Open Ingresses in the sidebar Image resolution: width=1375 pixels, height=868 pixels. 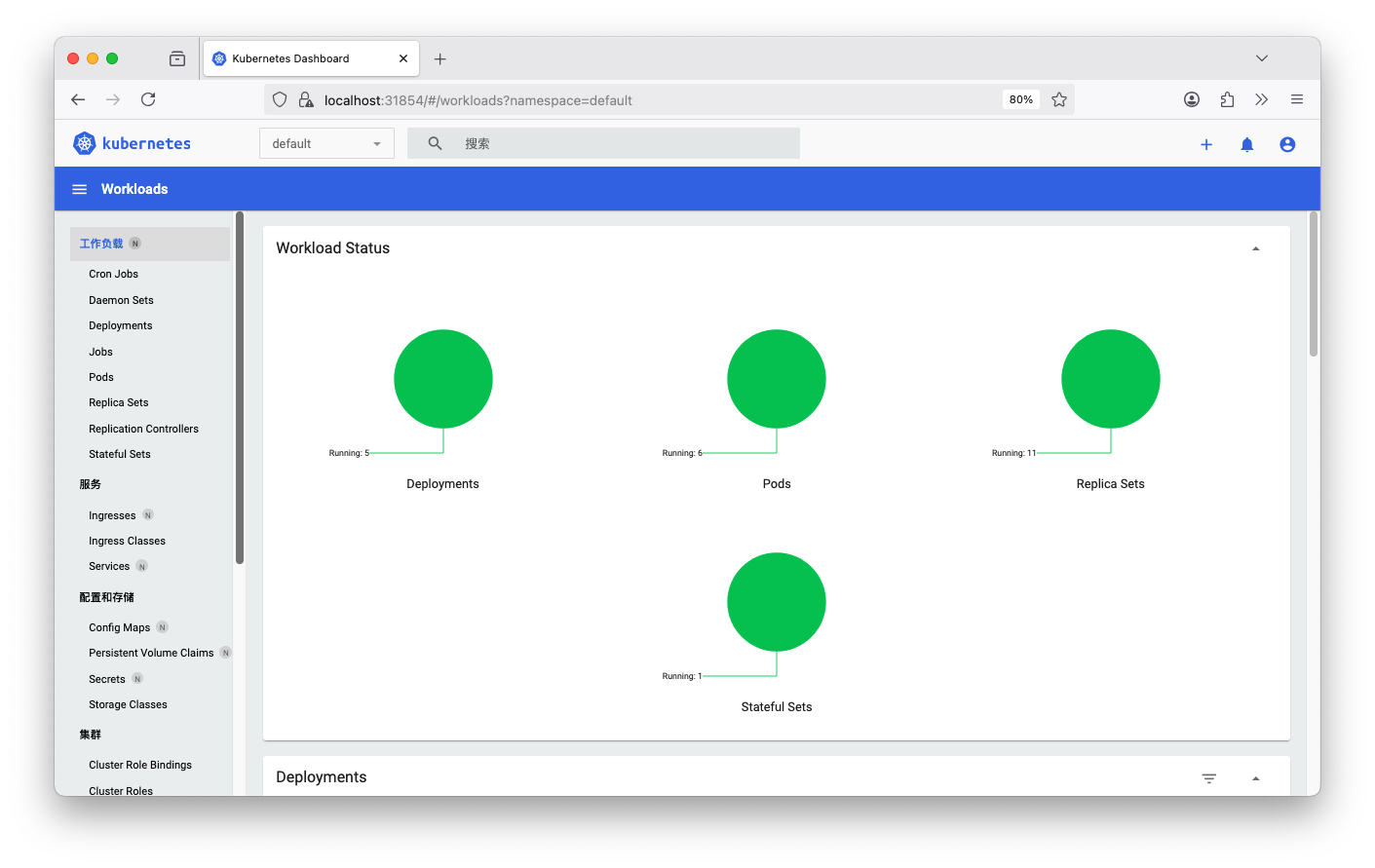112,515
